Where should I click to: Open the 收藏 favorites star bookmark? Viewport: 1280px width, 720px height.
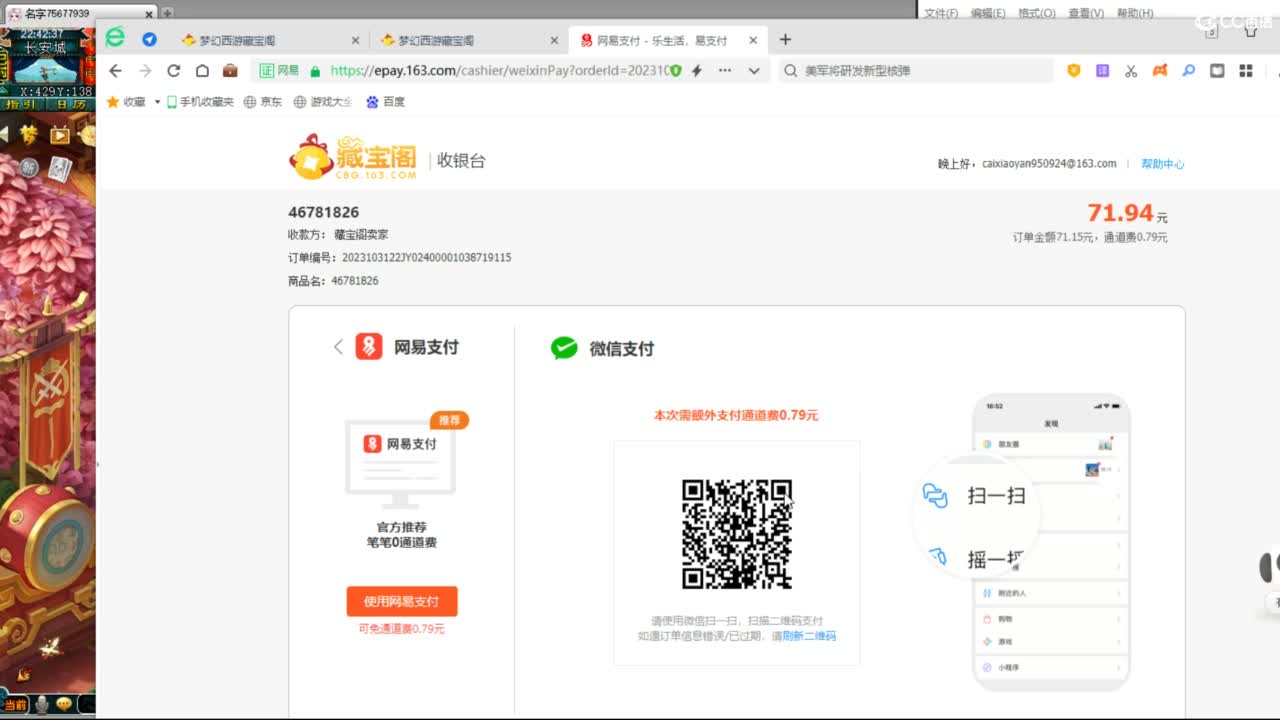coord(126,102)
